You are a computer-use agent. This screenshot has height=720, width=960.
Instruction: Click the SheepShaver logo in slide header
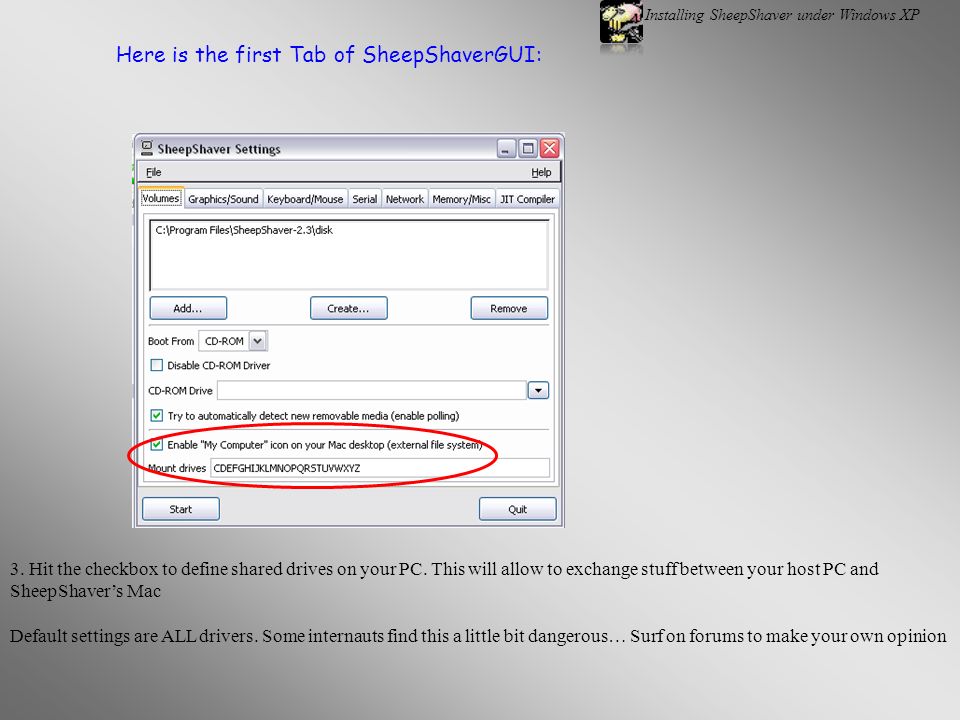click(x=621, y=22)
